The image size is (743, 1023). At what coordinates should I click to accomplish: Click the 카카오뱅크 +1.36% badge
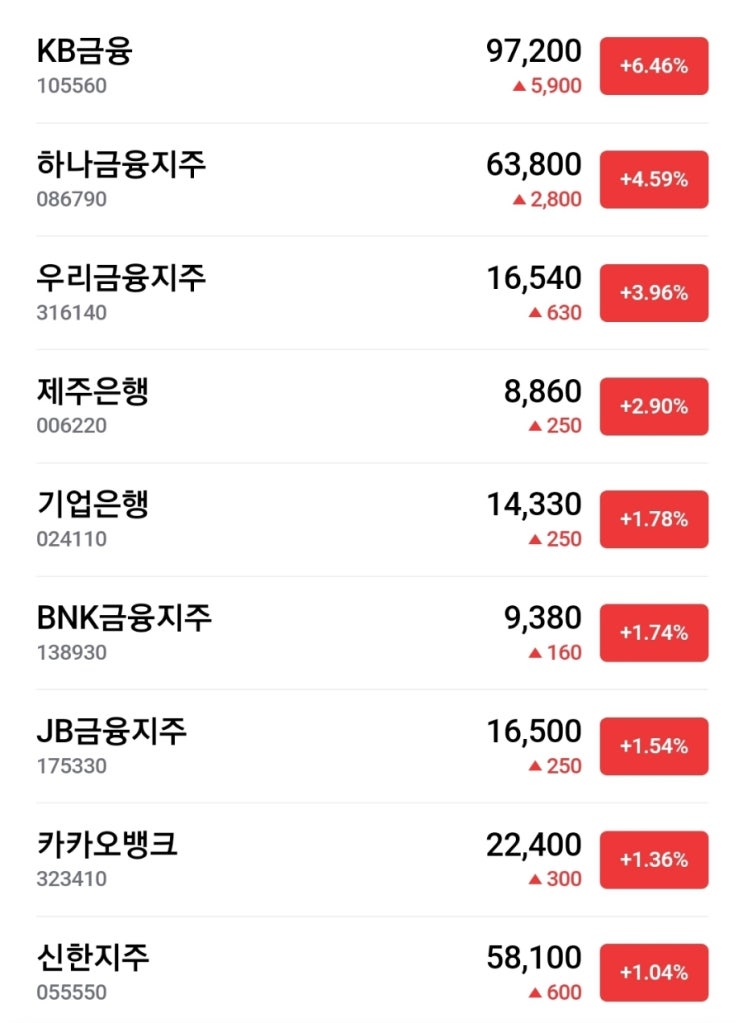coord(653,860)
